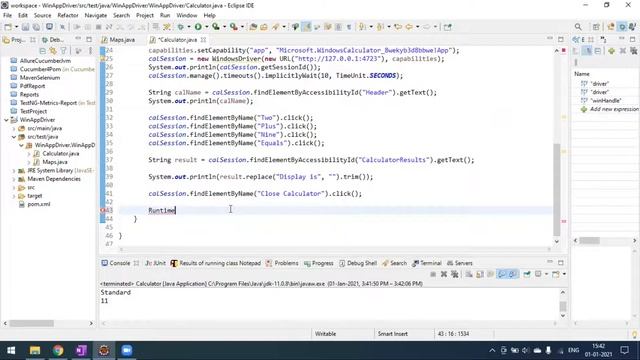This screenshot has height=360, width=640.
Task: Select Calculator.java in Project Explorer
Action: tap(61, 154)
